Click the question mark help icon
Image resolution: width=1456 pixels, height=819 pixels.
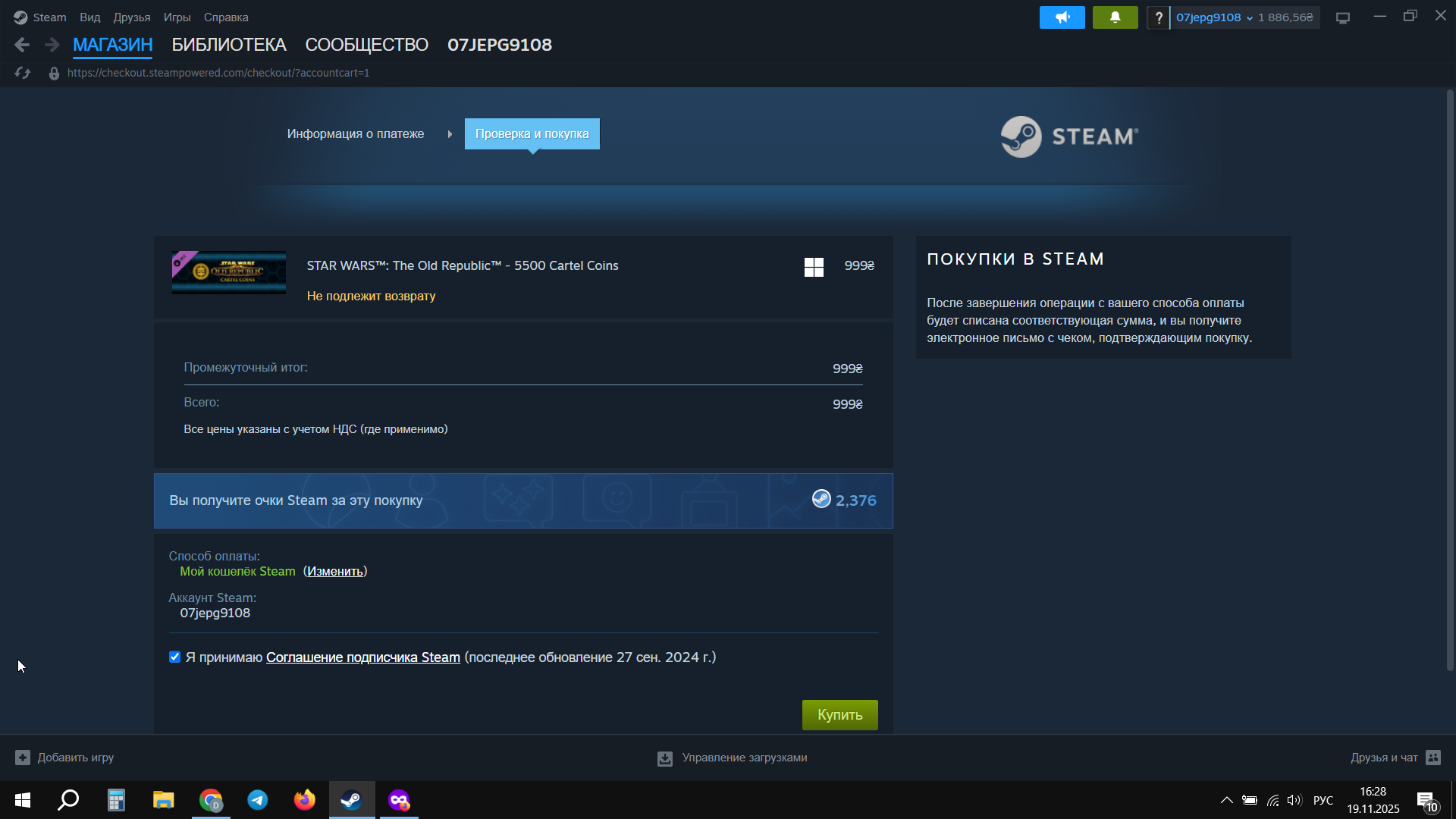tap(1158, 17)
